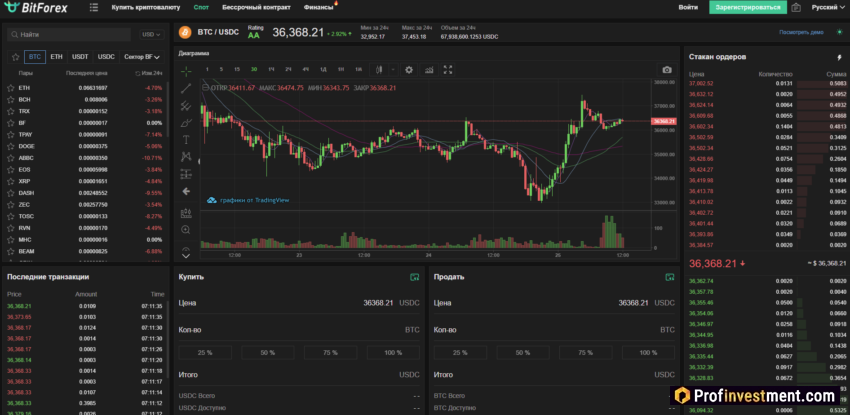Screen dimensions: 850x415
Task: Open the Финансы menu item
Action: click(x=319, y=8)
